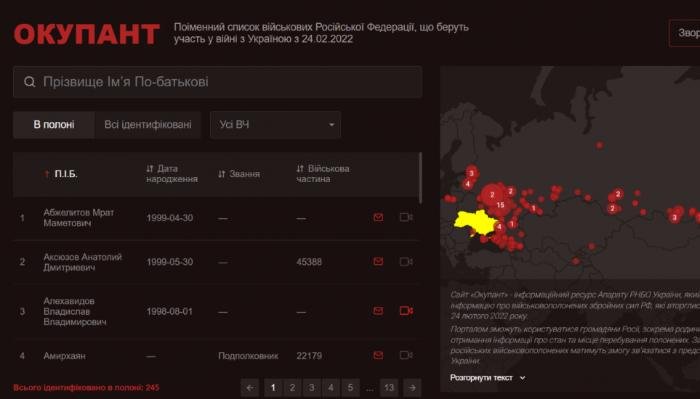The width and height of the screenshot is (700, 399).
Task: Sort by Дата народження column
Action: 171,174
